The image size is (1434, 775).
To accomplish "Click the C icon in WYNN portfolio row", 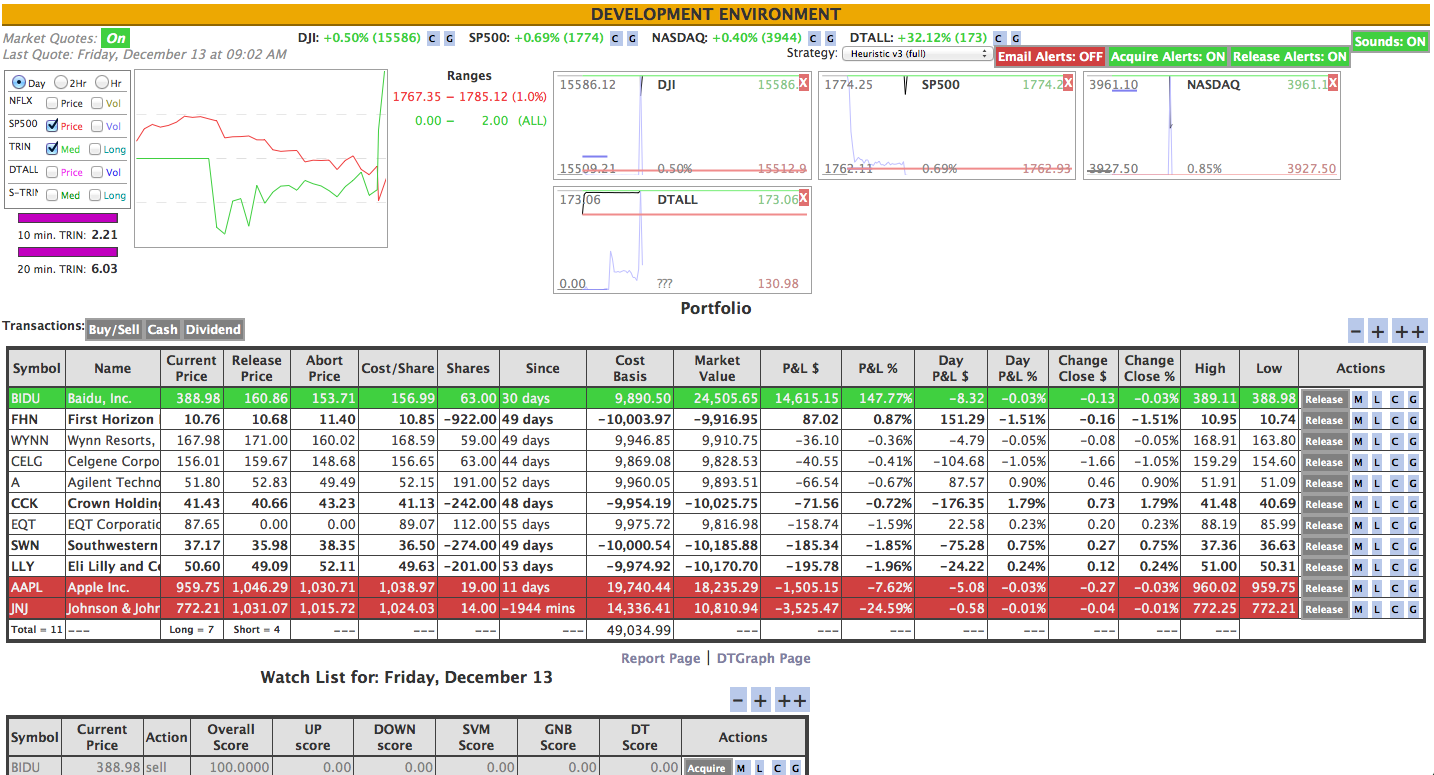I will pyautogui.click(x=1395, y=441).
